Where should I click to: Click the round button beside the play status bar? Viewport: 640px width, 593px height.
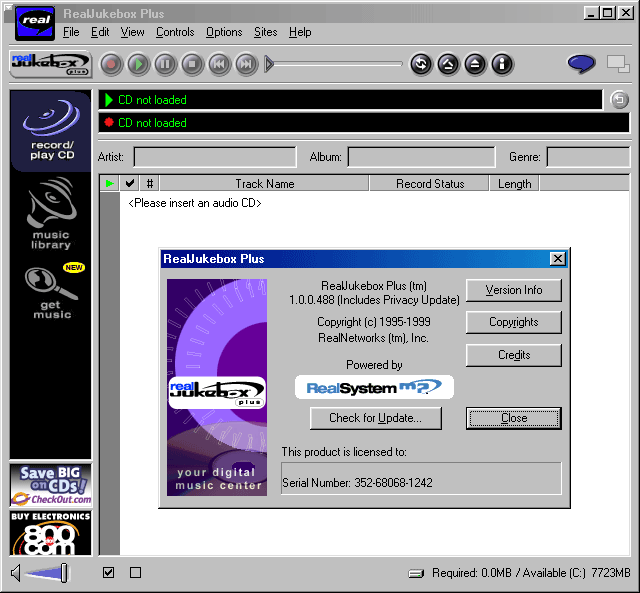[619, 100]
